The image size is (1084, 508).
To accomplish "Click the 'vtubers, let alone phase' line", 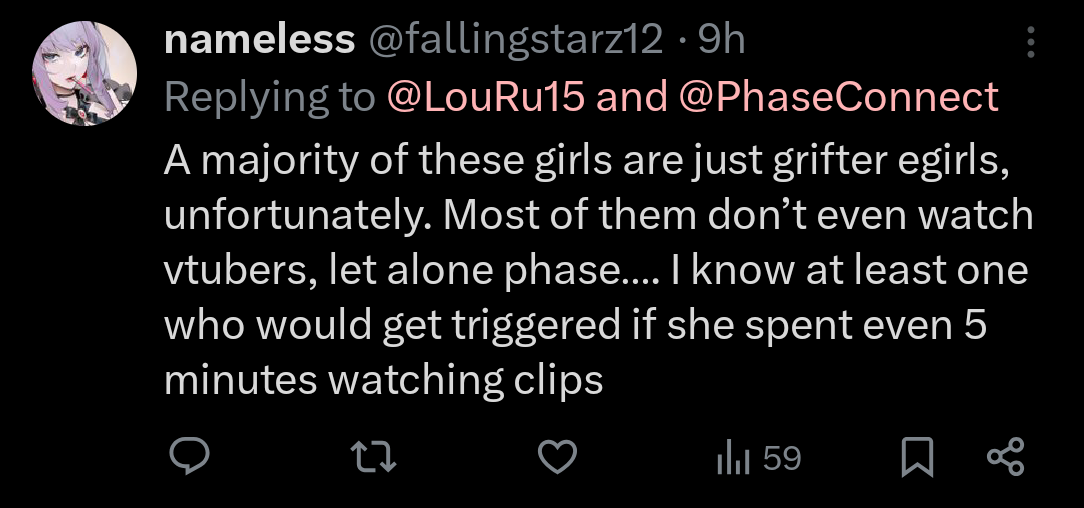I will pos(393,270).
